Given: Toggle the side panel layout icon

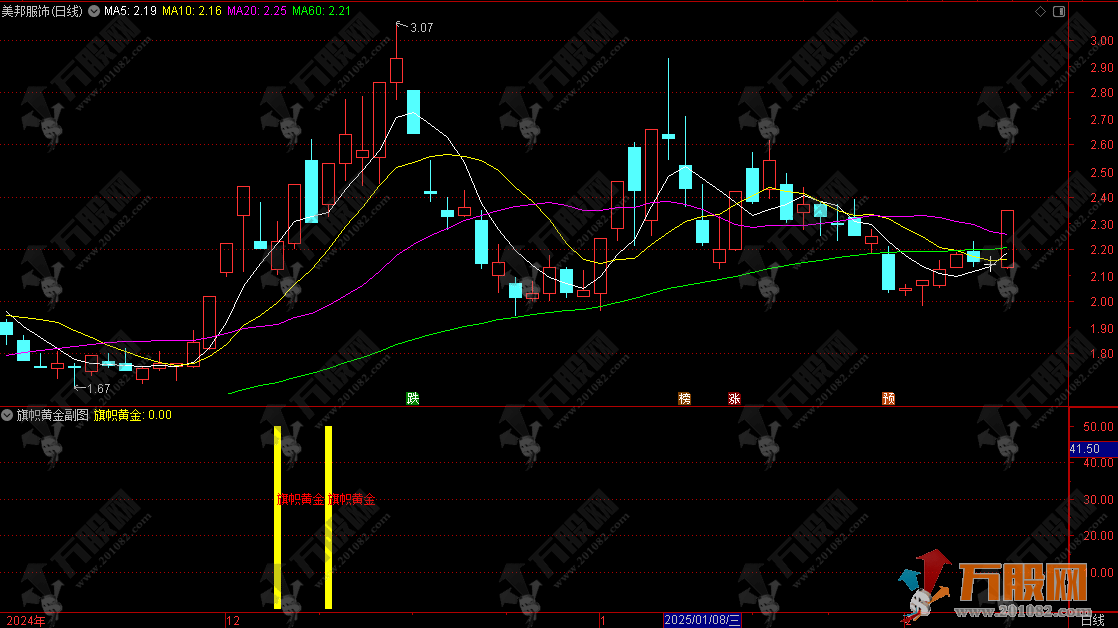Looking at the screenshot, I should tap(1059, 11).
